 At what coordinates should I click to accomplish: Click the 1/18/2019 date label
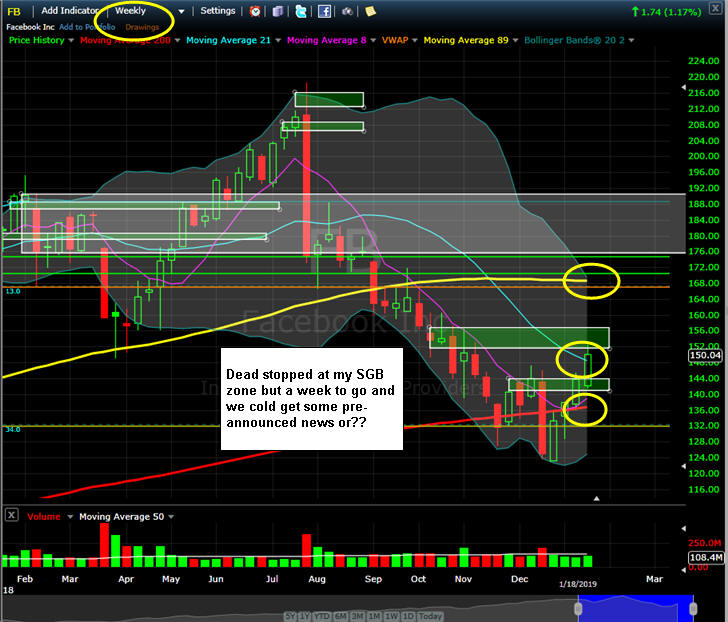coord(578,584)
